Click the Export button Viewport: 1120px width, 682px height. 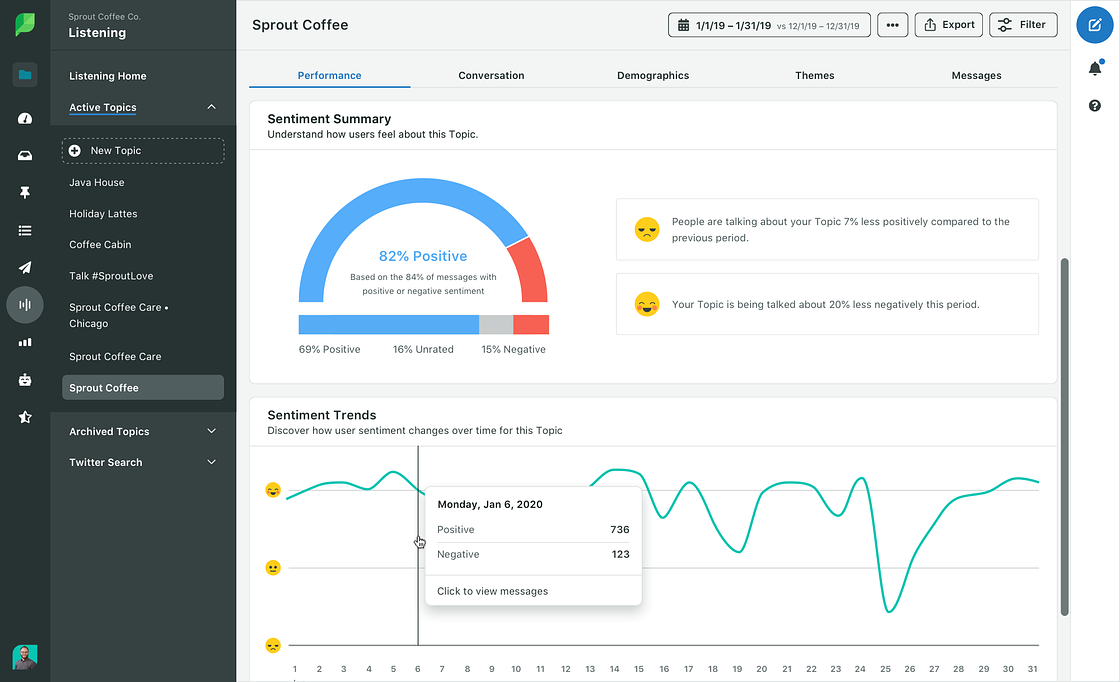coord(948,24)
